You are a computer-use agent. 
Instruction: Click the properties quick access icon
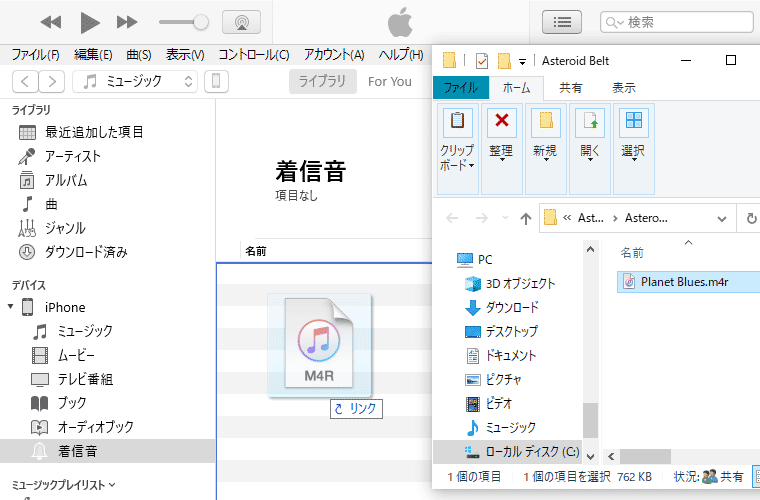[x=482, y=61]
